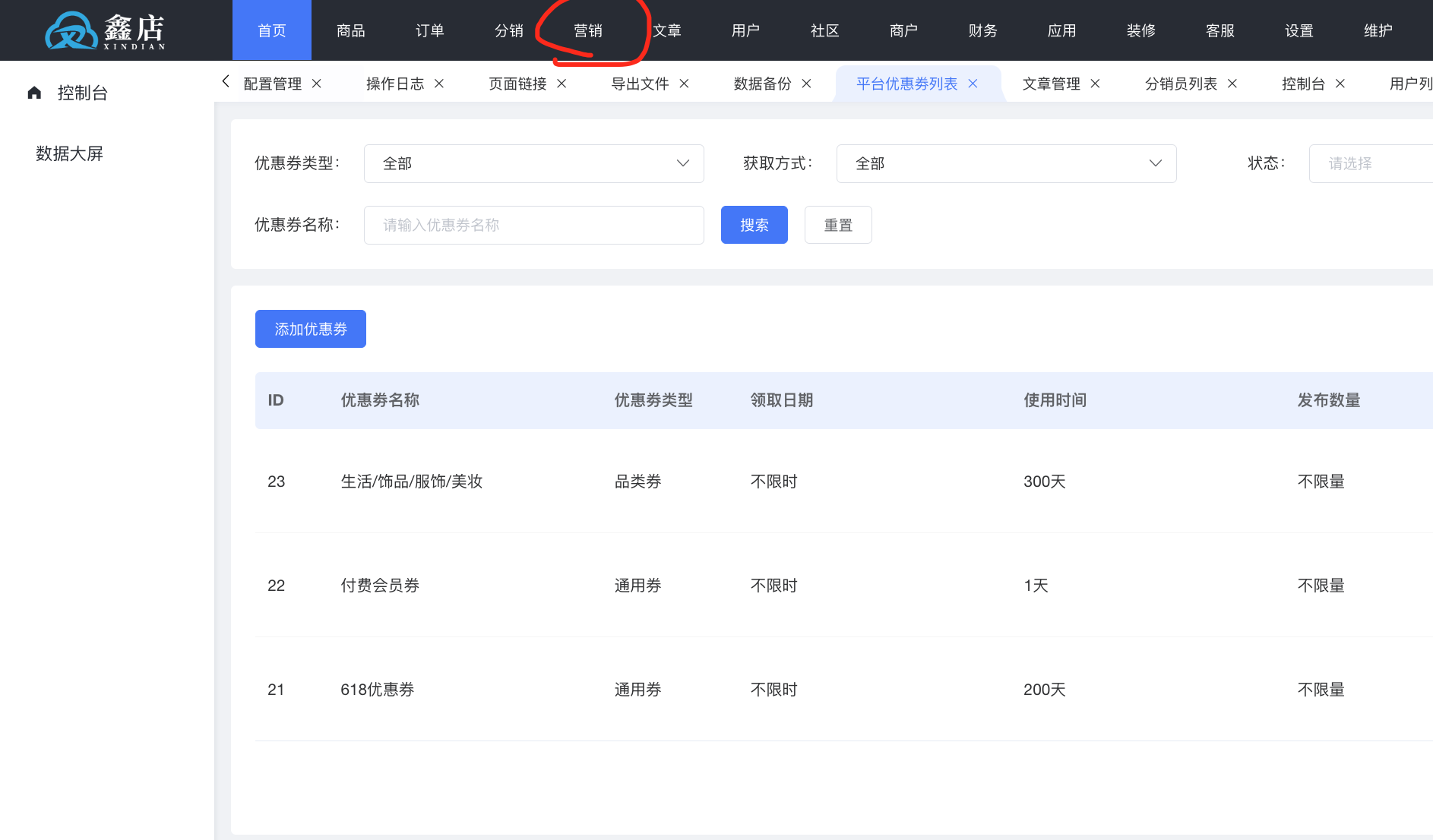Open the 设置 menu

[1299, 30]
